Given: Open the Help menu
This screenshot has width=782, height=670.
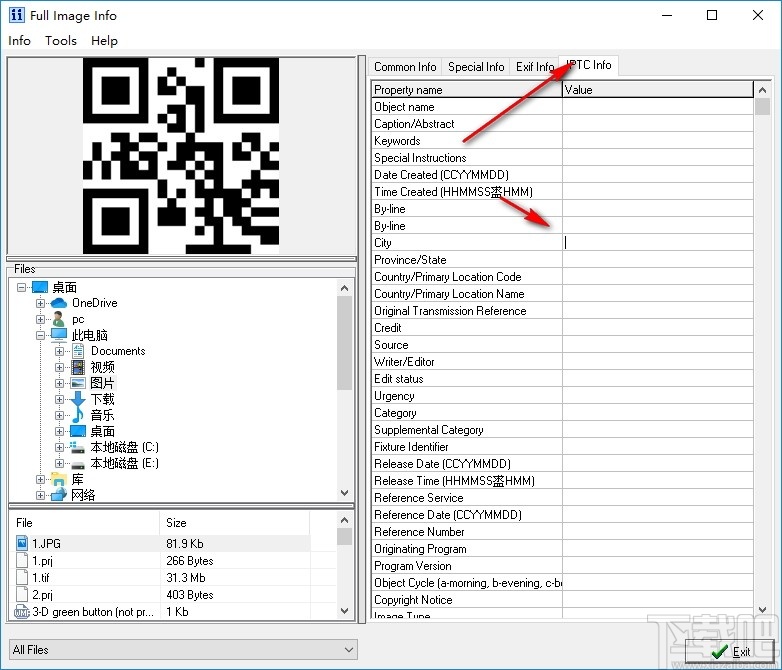Looking at the screenshot, I should 104,41.
